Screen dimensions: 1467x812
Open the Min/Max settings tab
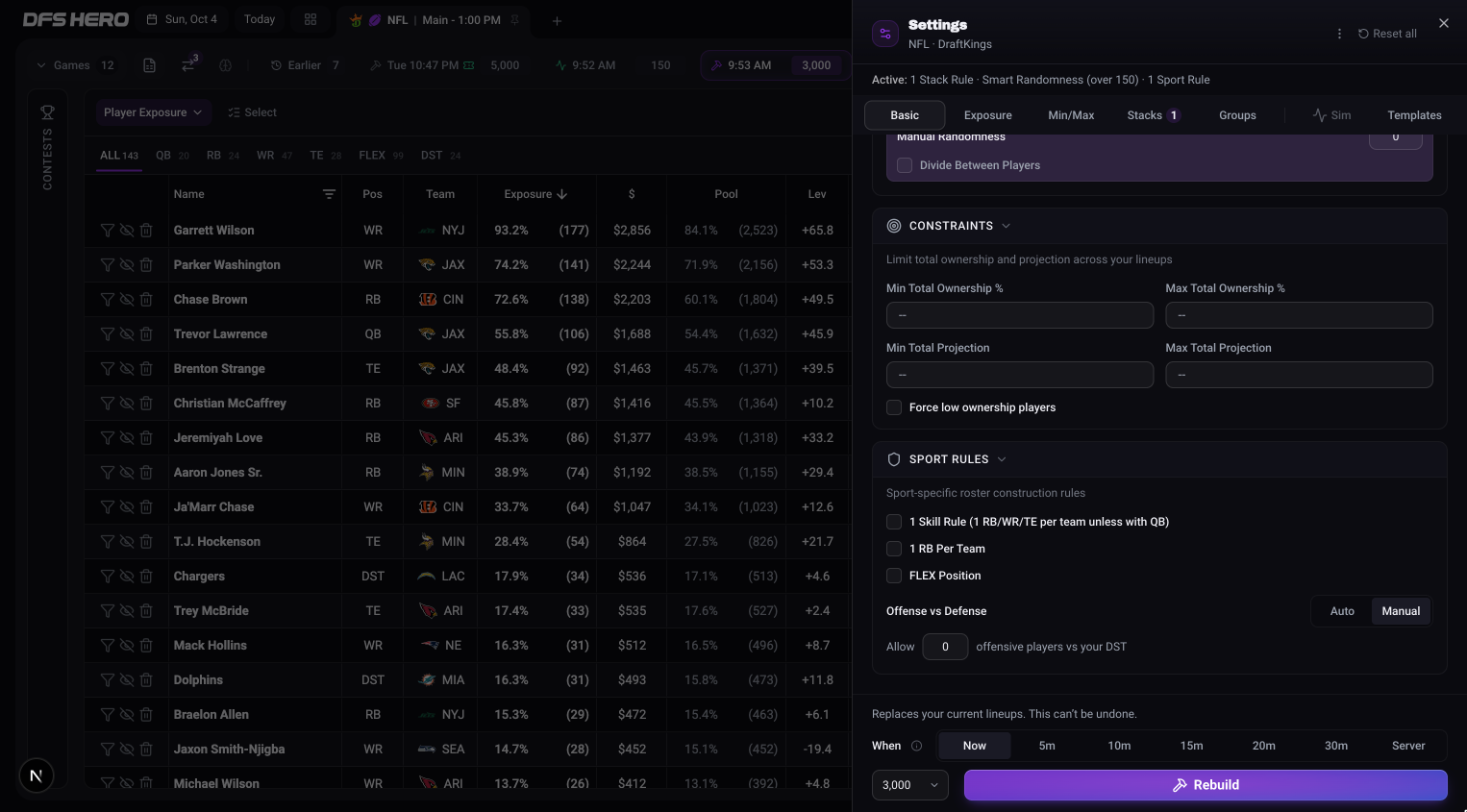pyautogui.click(x=1071, y=115)
